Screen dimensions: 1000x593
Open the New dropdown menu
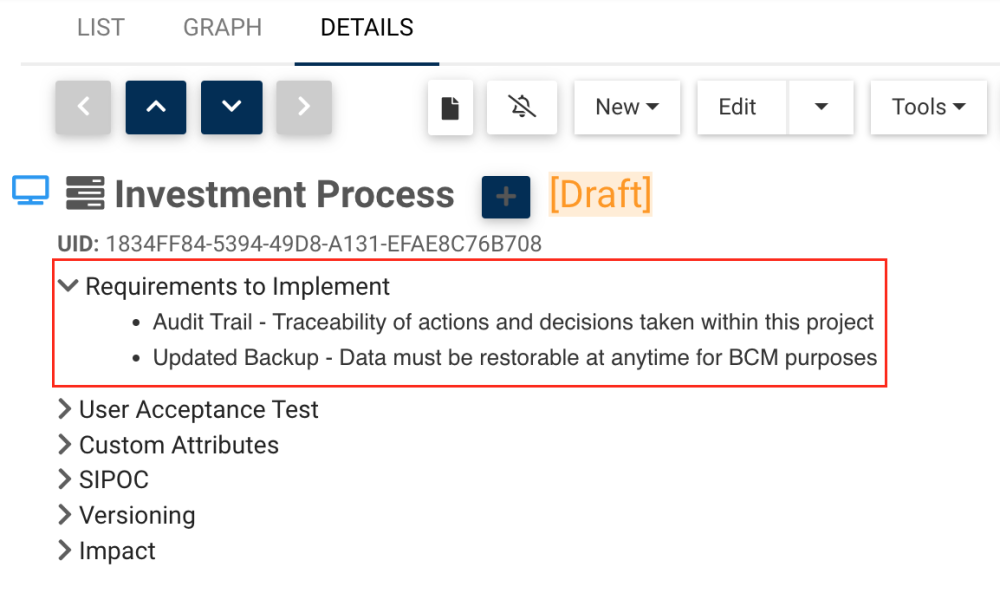[626, 107]
